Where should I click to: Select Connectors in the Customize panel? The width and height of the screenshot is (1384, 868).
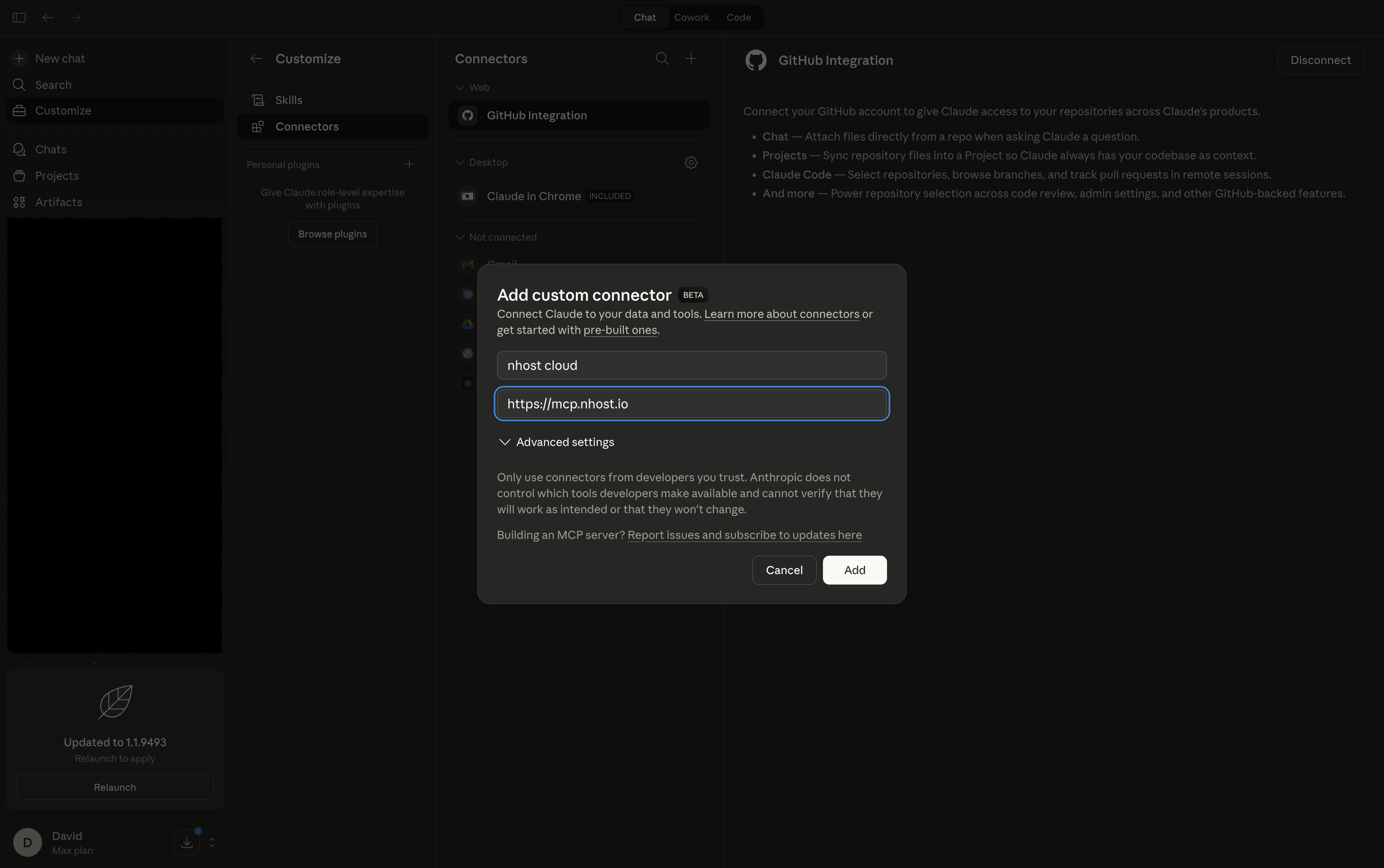coord(307,126)
